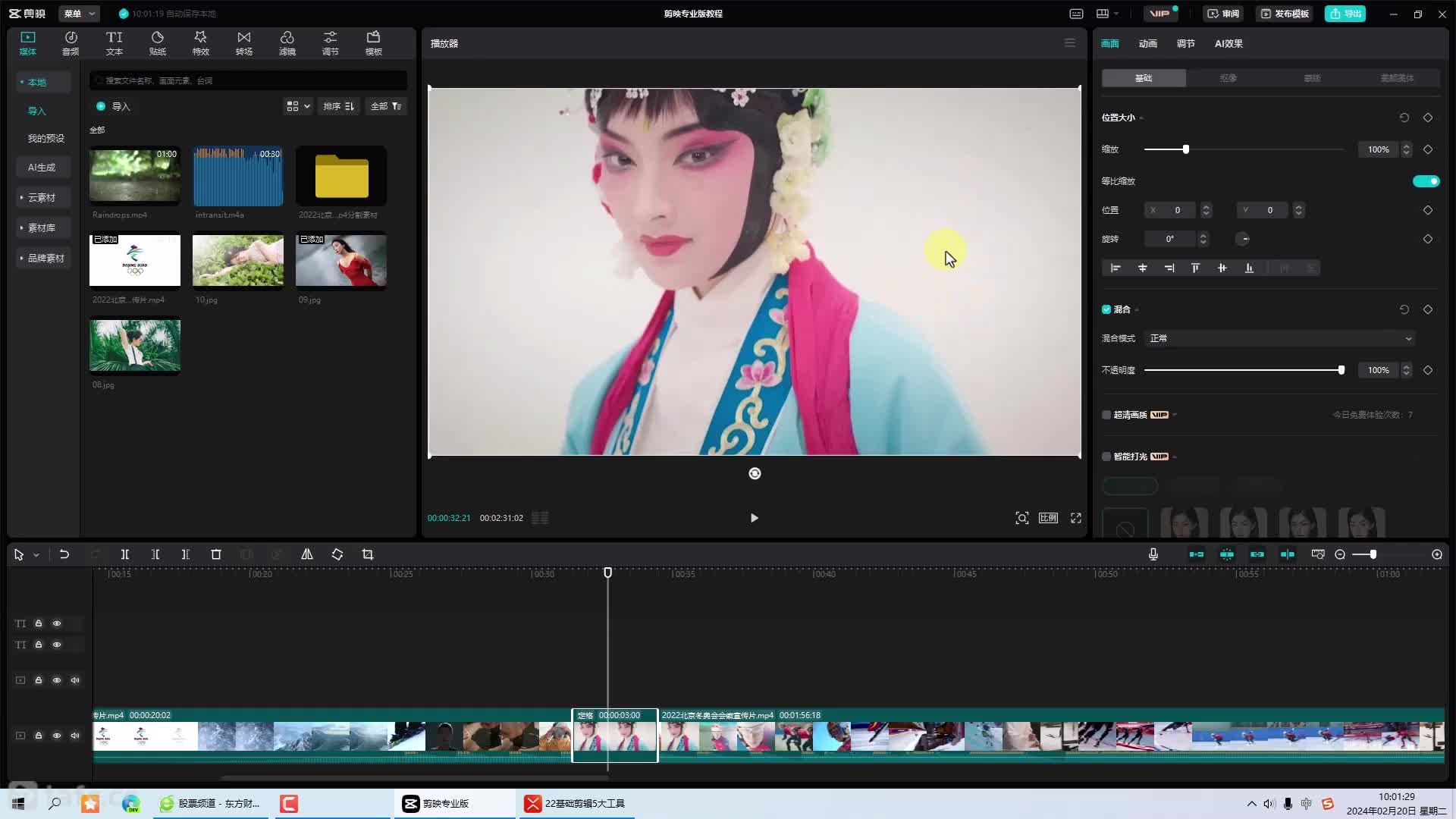The width and height of the screenshot is (1456, 819).
Task: Open the 文本 text panel
Action: coord(114,43)
